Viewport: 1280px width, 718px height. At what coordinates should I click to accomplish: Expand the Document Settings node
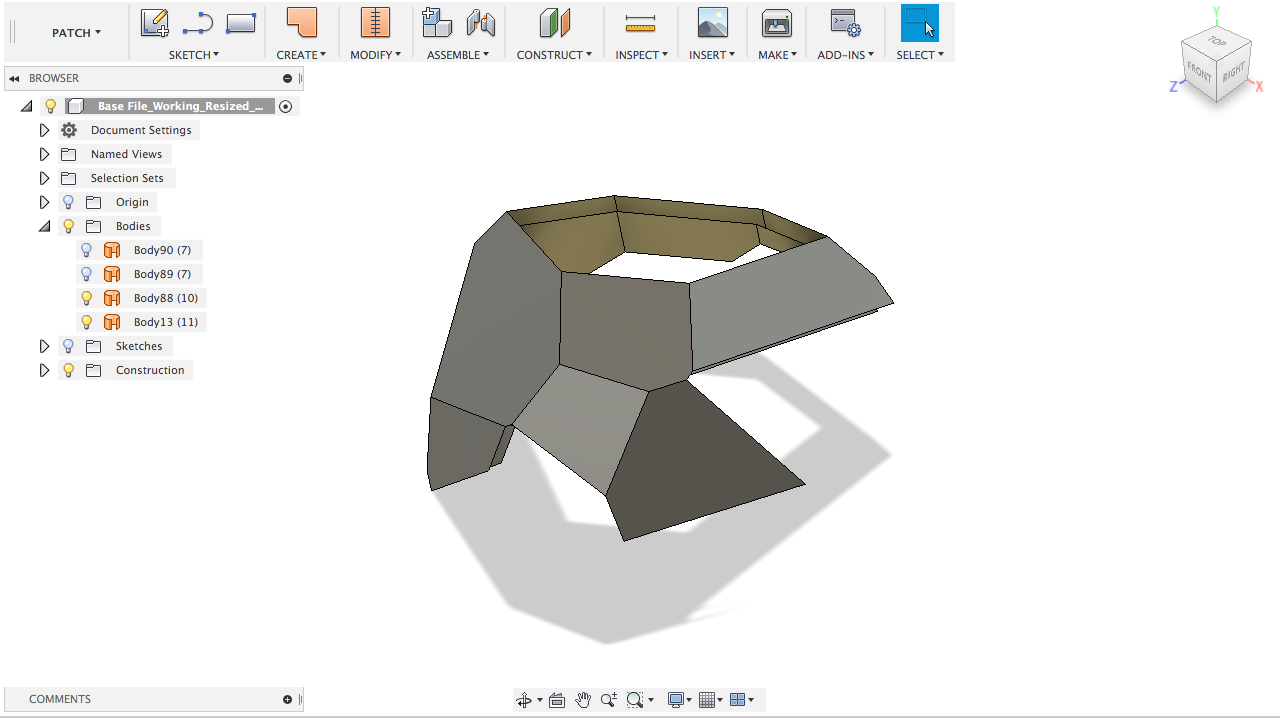44,130
